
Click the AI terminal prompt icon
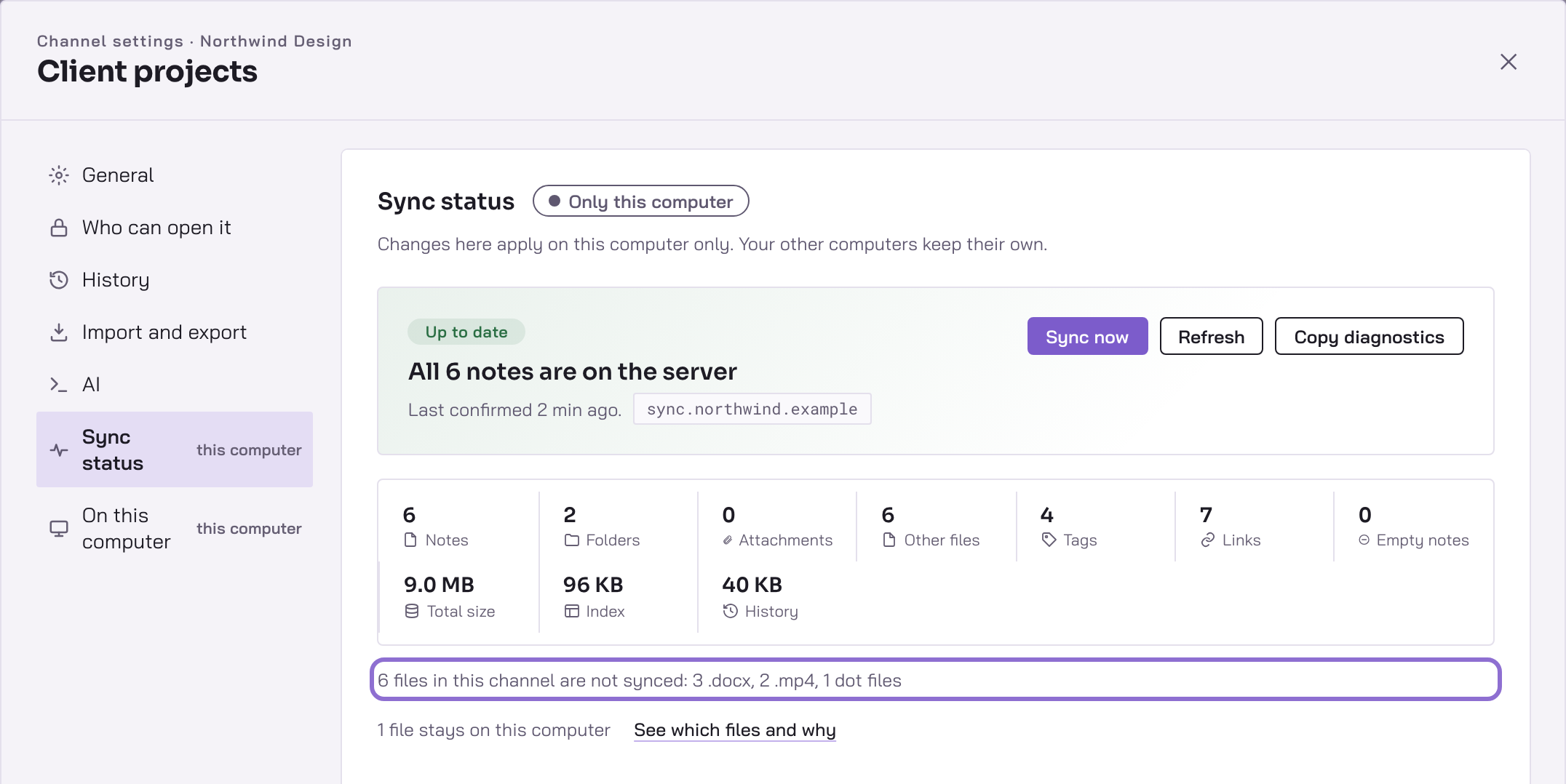pos(59,385)
